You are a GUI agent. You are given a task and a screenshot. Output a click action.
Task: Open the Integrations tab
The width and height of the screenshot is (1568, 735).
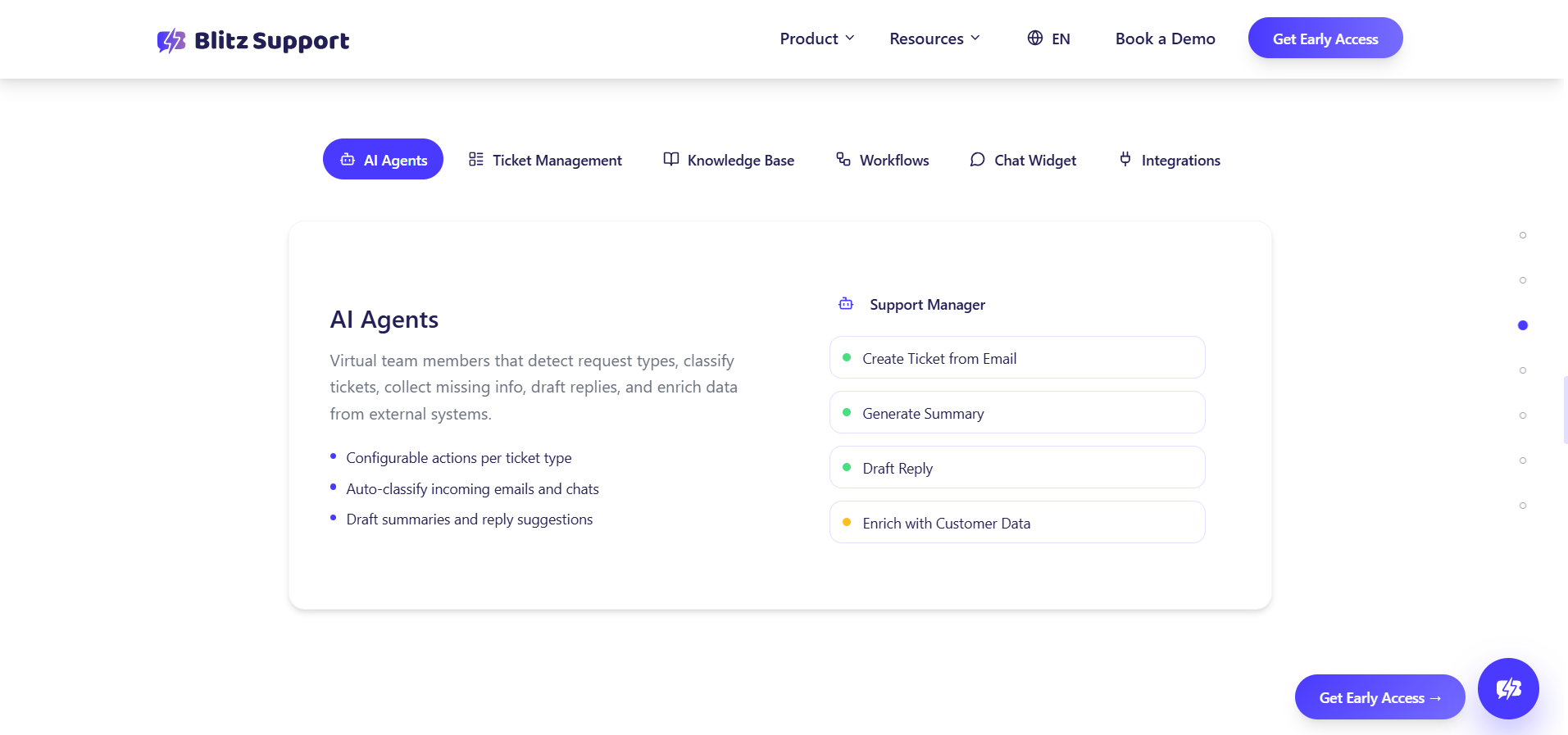coord(1170,160)
